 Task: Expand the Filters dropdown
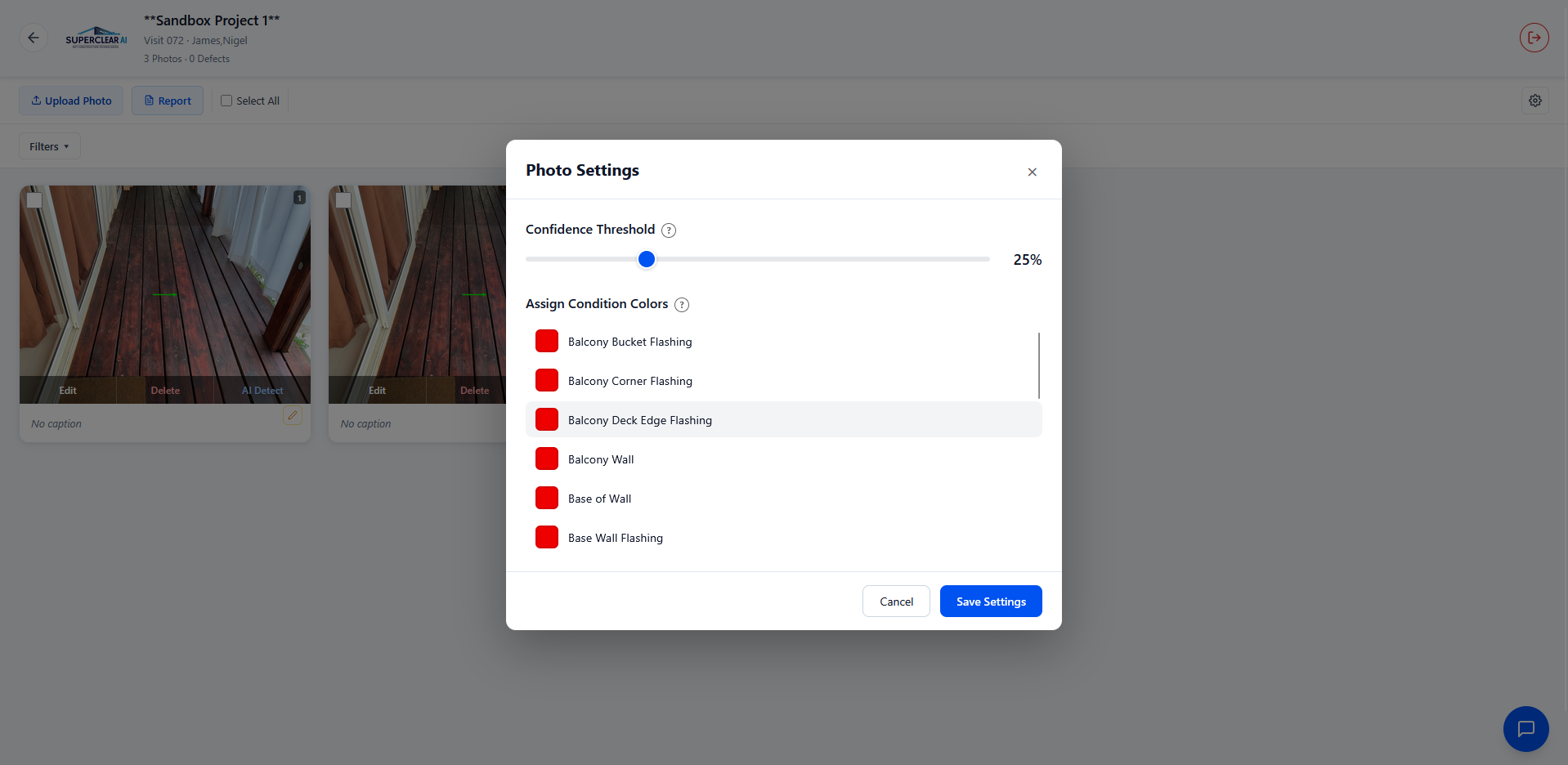(50, 146)
